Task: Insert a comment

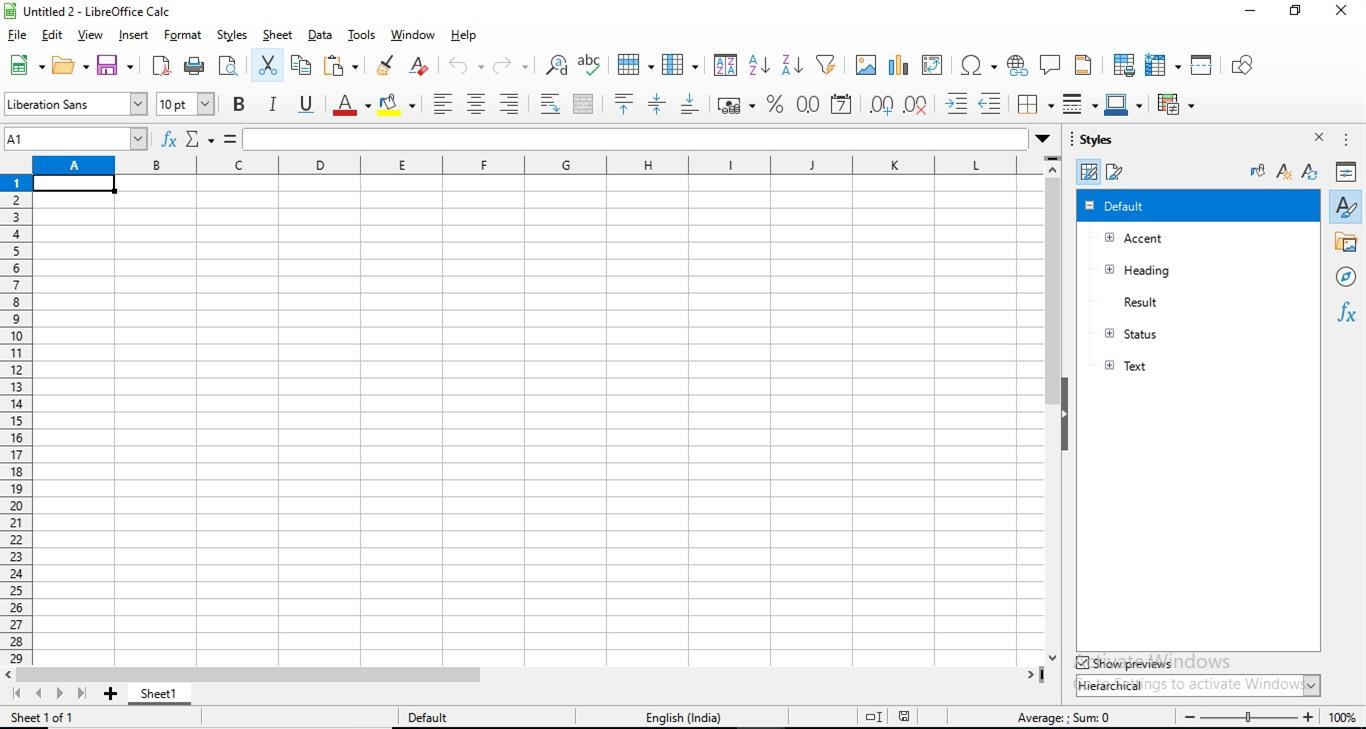Action: [x=1050, y=65]
